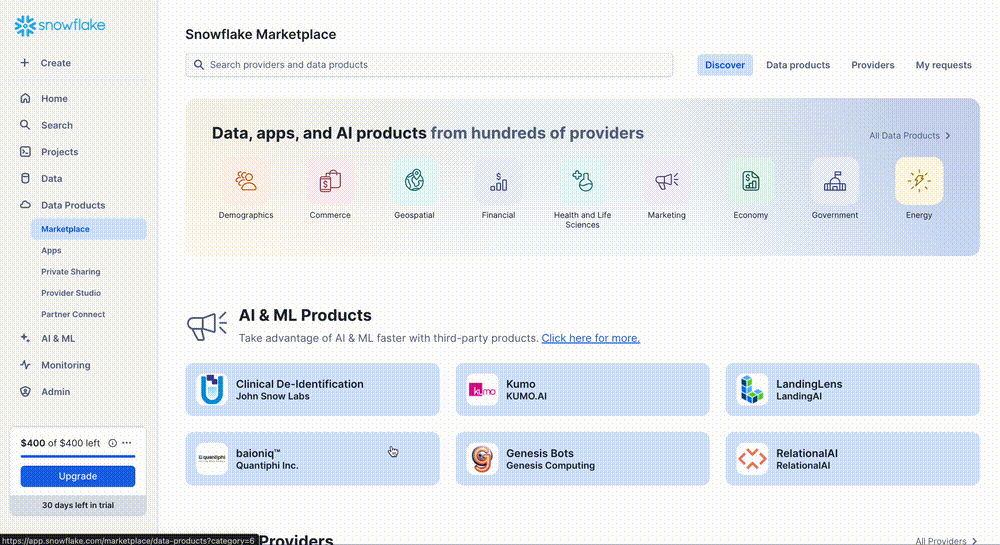Open the RelationalAI card title
Screen dimensions: 1000x545
[807, 453]
